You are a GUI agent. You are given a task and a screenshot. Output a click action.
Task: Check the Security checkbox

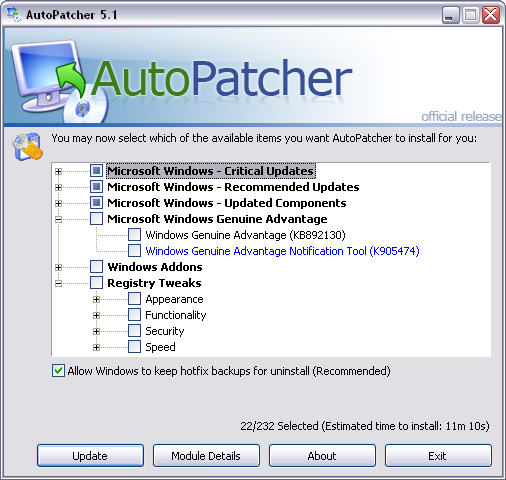click(134, 331)
